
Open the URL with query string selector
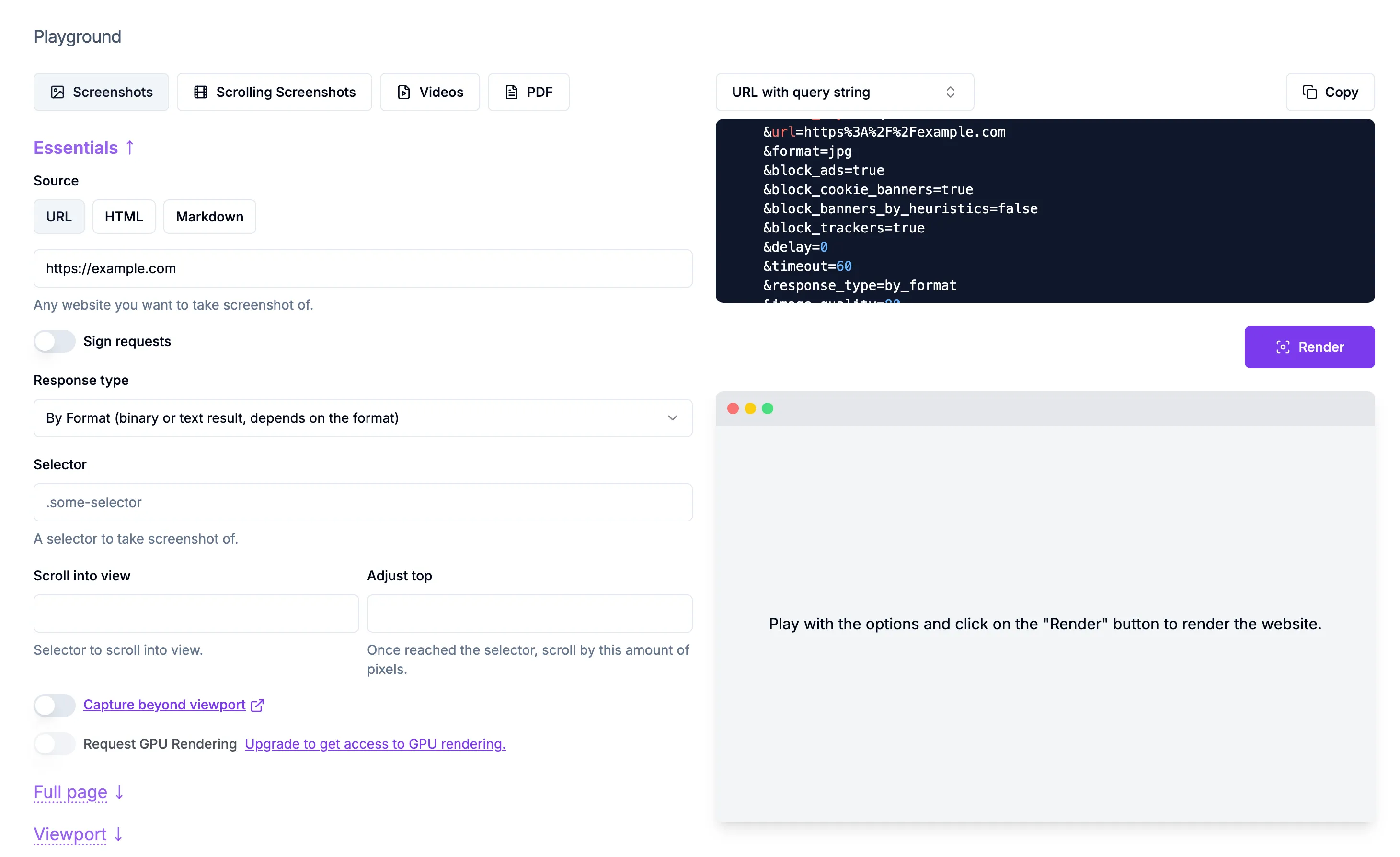[844, 92]
